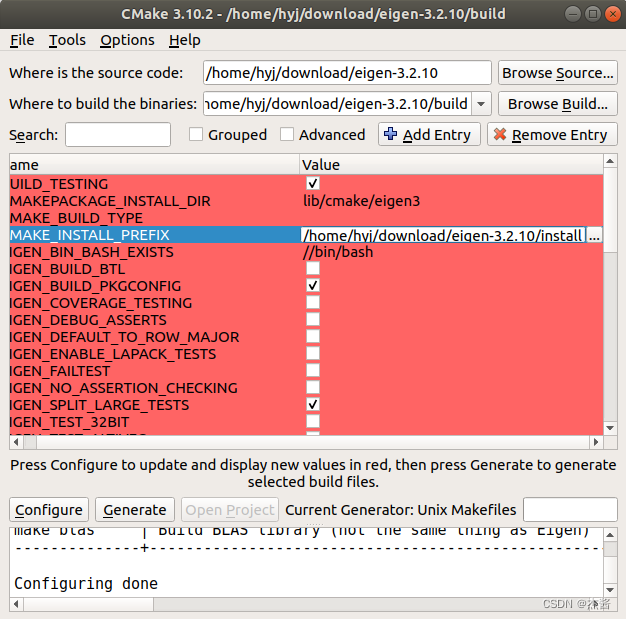Click the output log's scroll up arrow

[x=610, y=534]
